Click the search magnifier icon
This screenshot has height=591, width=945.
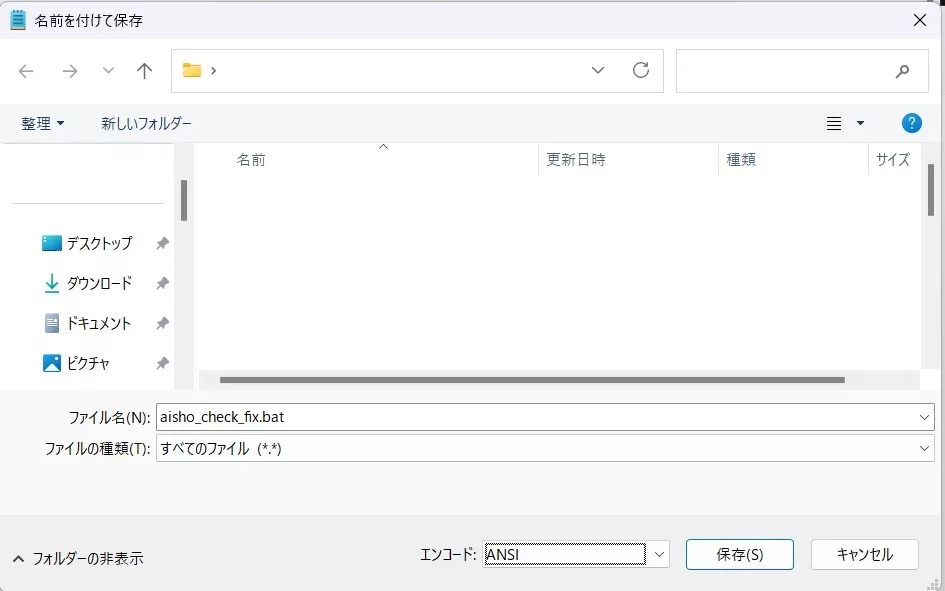pos(902,71)
